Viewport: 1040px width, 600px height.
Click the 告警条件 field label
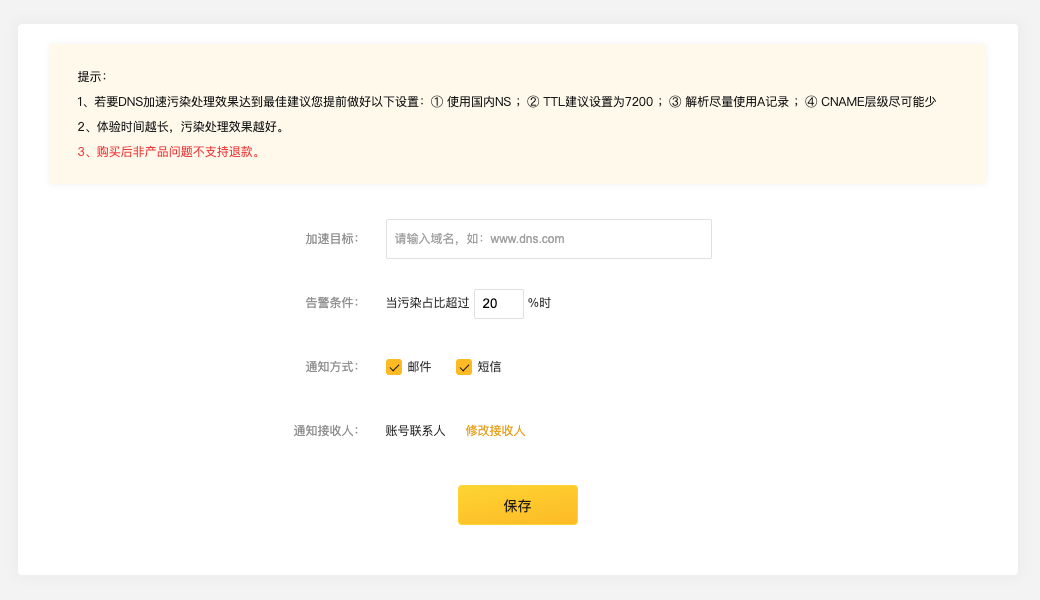tap(331, 303)
